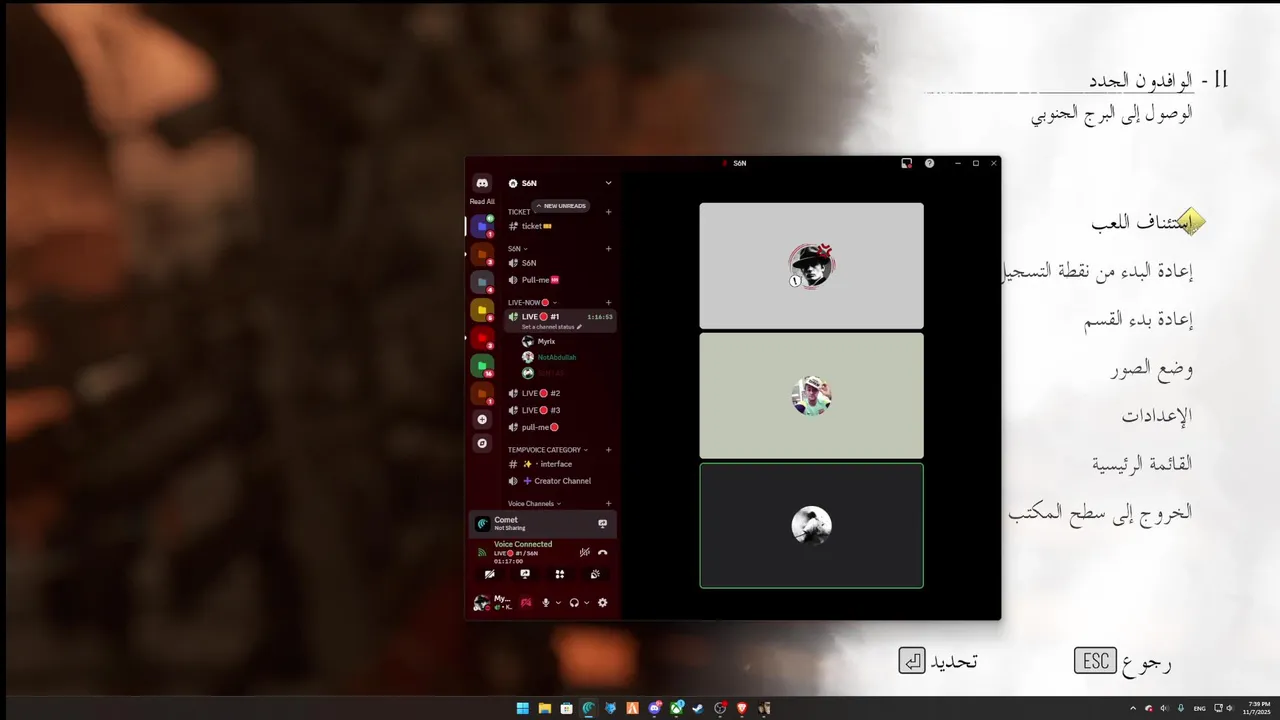The width and height of the screenshot is (1280, 720).
Task: Focus the green-outlined bottom video tile
Action: tap(811, 526)
